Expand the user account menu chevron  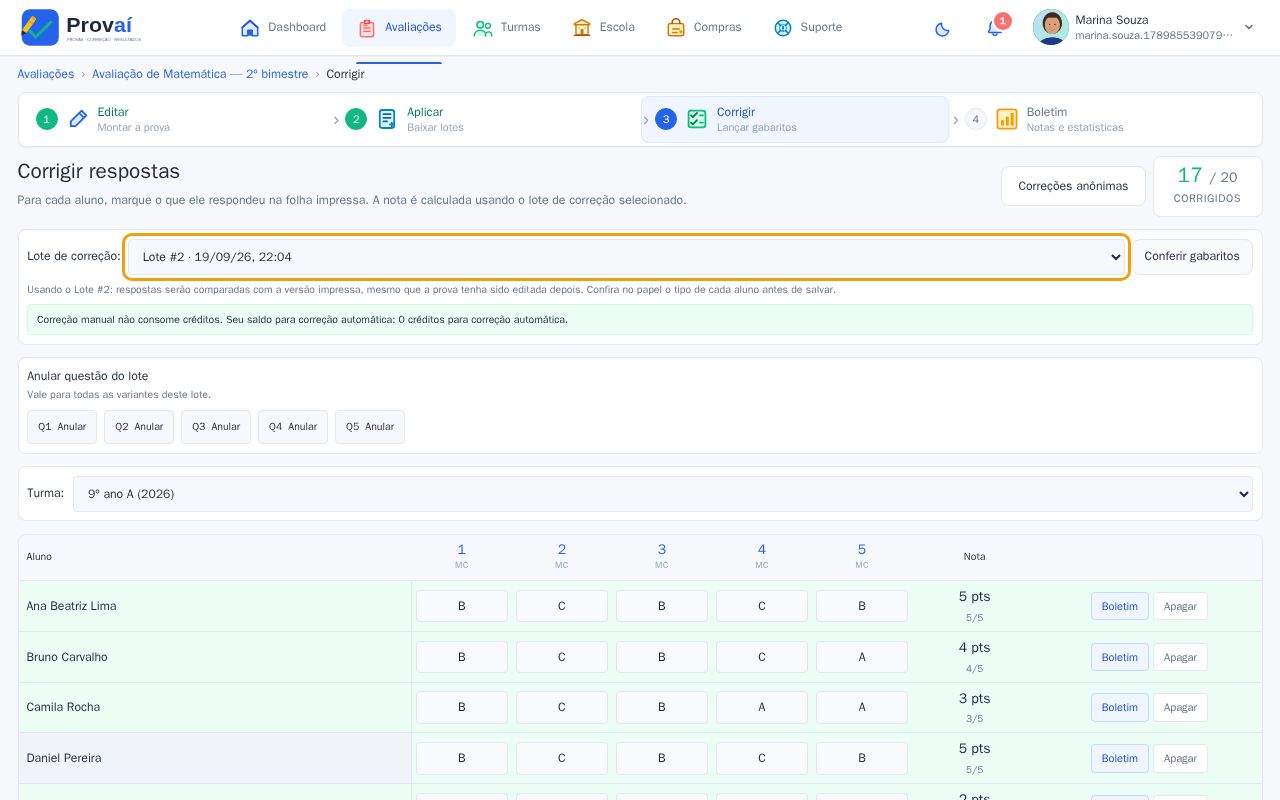pyautogui.click(x=1248, y=27)
